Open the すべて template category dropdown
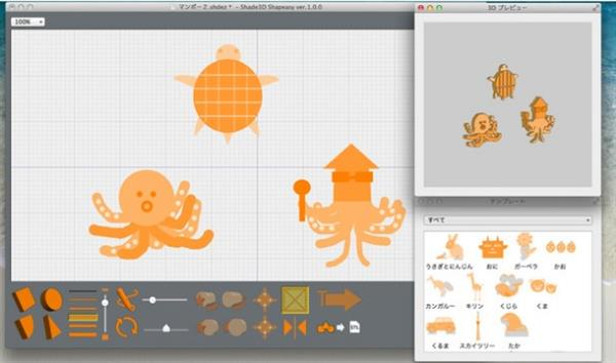 click(508, 220)
